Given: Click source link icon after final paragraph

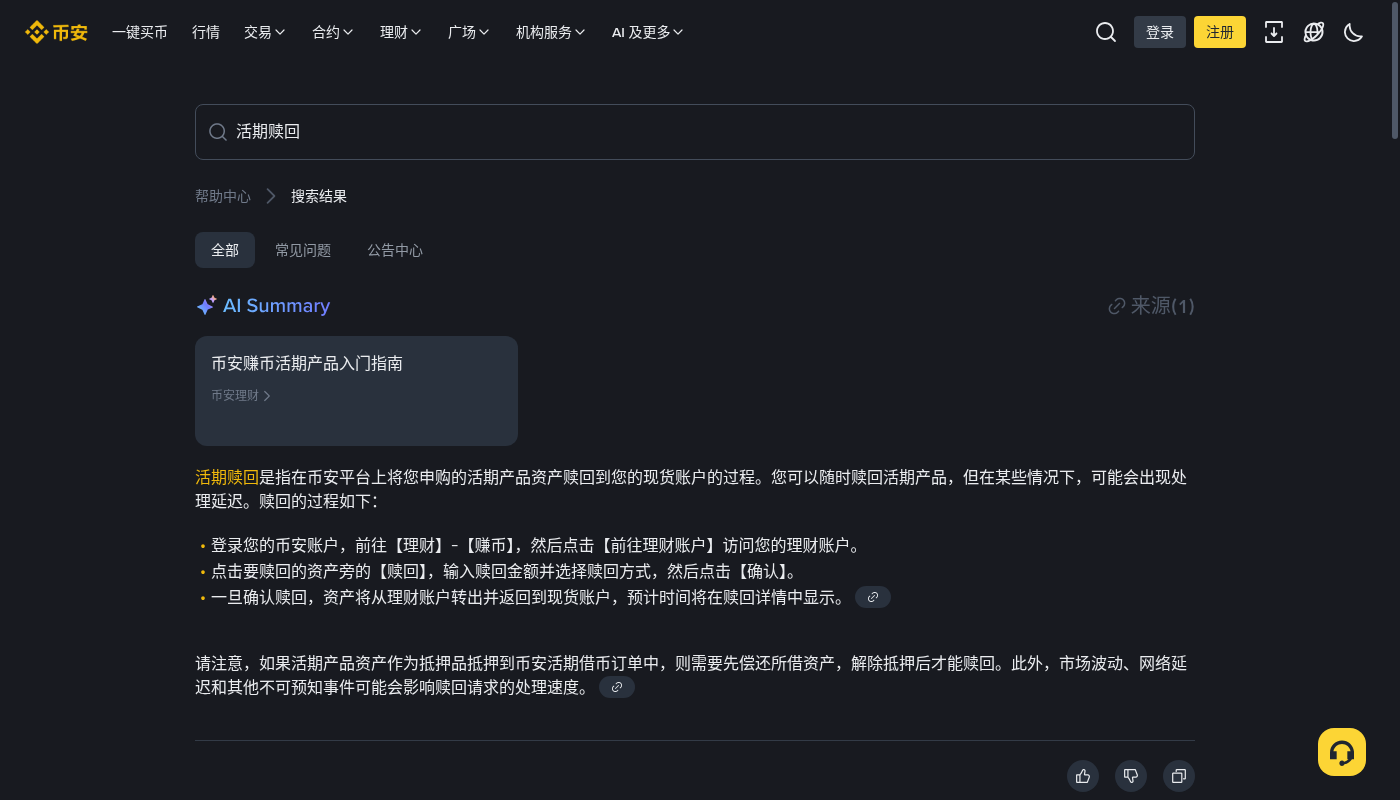Looking at the screenshot, I should [617, 687].
